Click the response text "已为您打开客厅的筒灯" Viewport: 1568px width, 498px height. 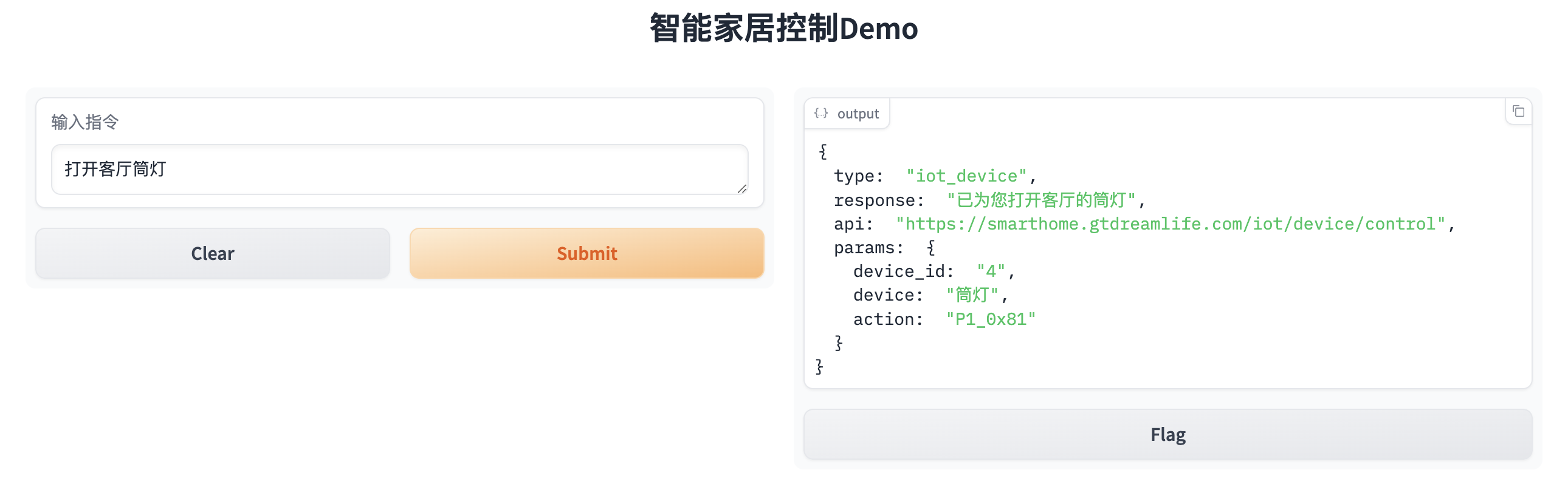coord(1041,199)
